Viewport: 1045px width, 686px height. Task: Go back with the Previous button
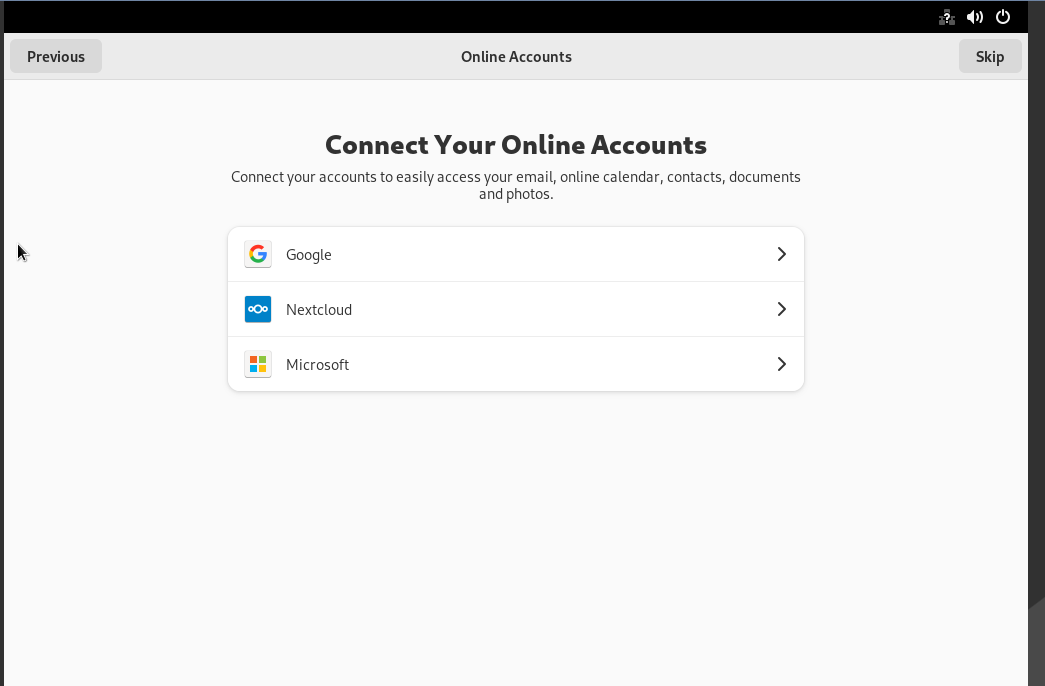pyautogui.click(x=56, y=57)
